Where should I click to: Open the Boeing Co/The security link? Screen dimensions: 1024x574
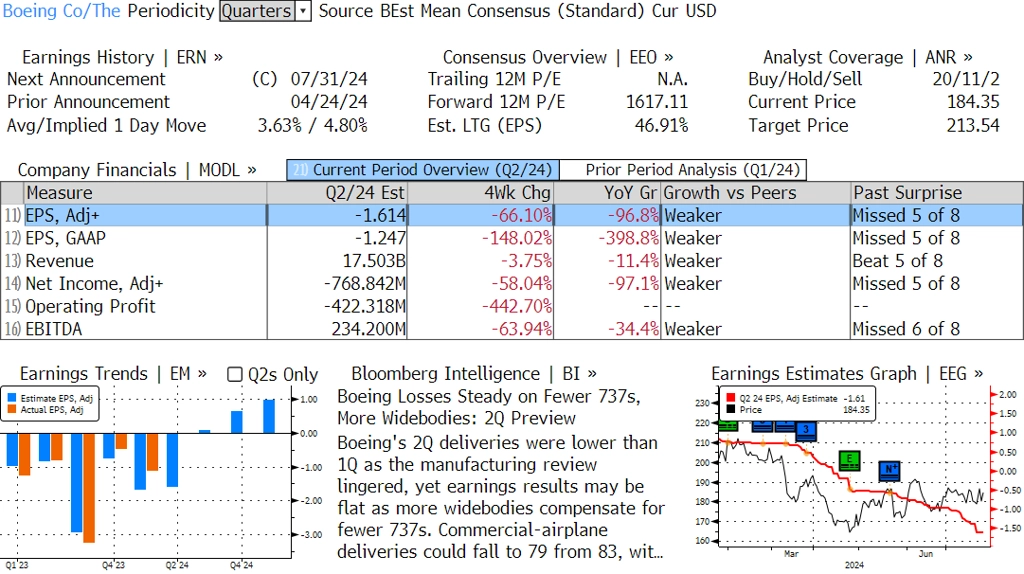(61, 11)
